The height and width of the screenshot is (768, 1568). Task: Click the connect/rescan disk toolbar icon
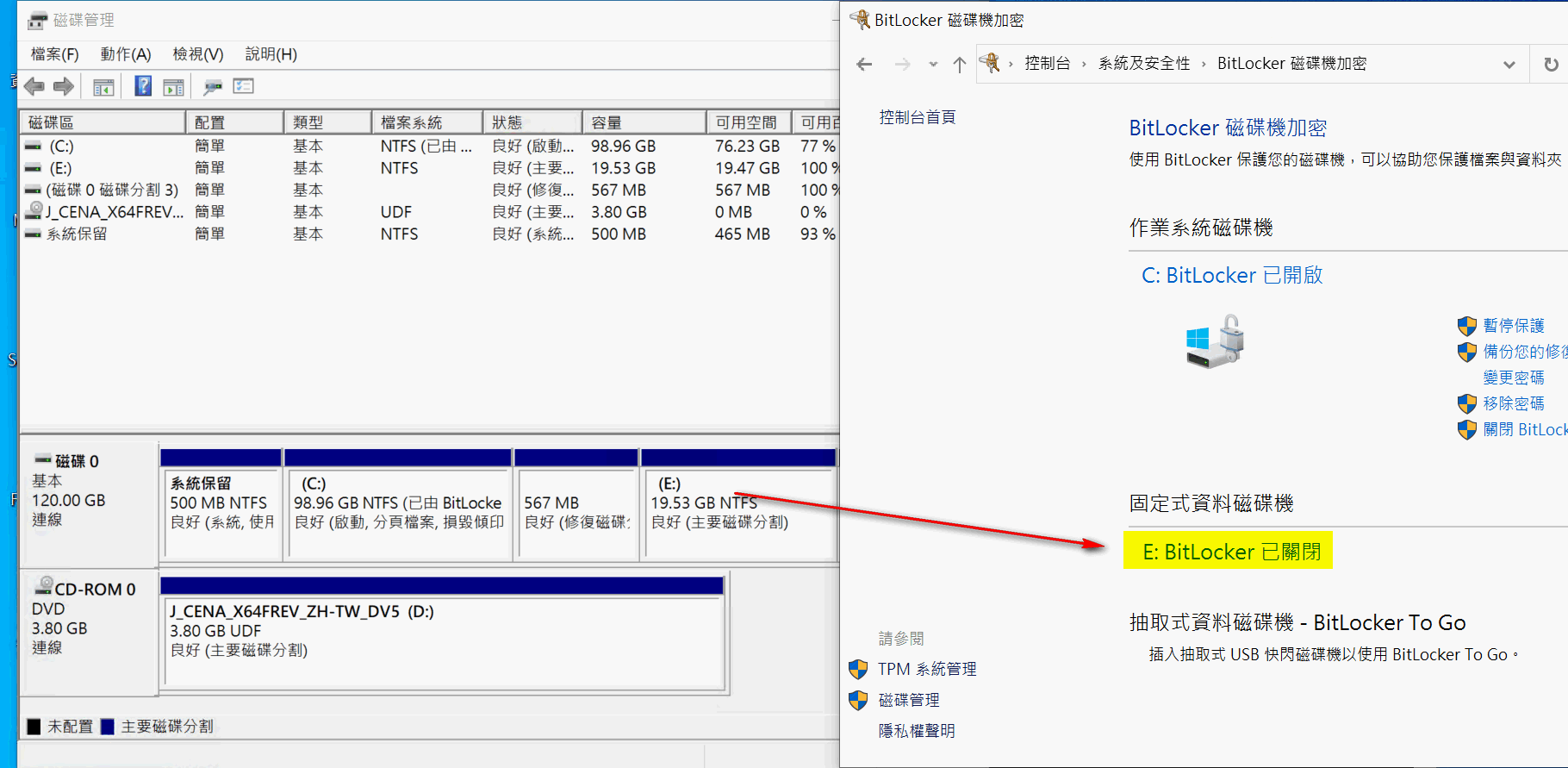(213, 86)
